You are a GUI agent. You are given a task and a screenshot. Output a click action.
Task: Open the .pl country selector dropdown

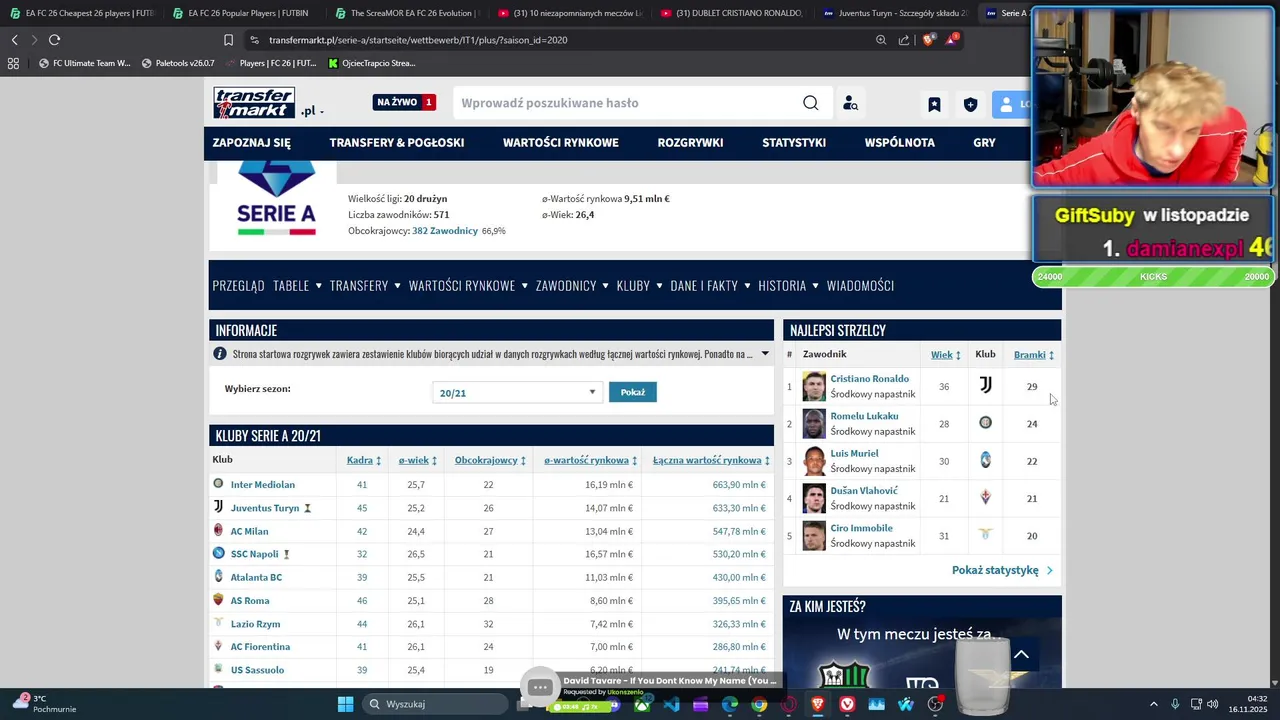pyautogui.click(x=313, y=110)
